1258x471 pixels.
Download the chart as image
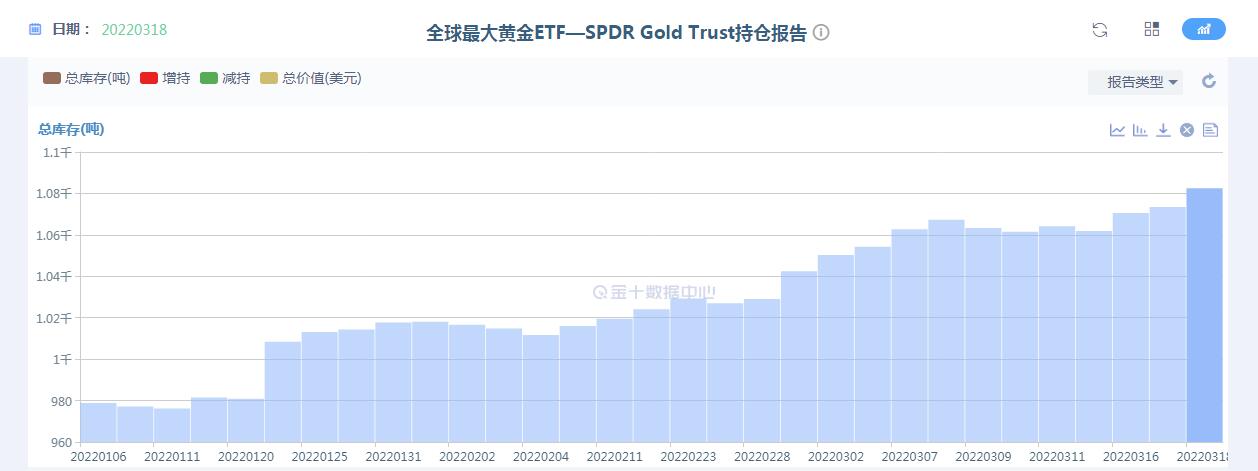coord(1163,130)
